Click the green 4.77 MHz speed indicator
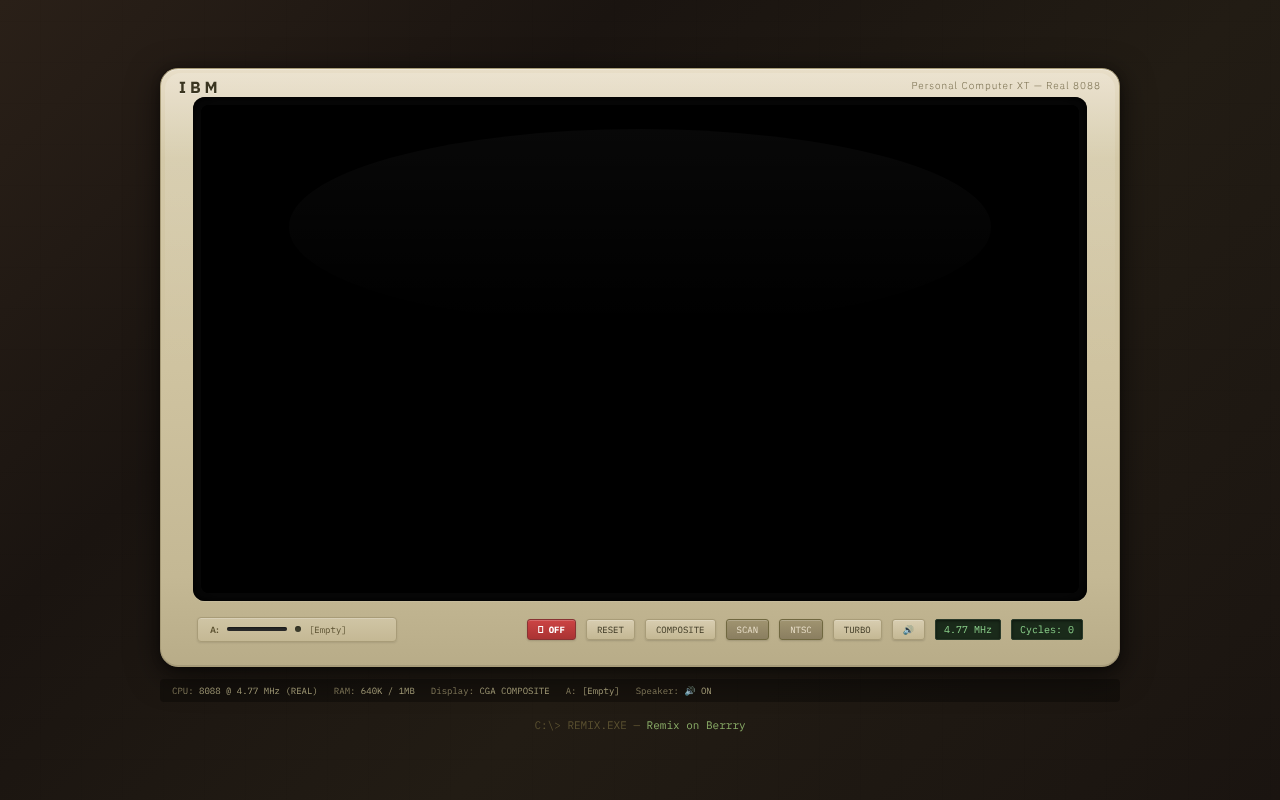This screenshot has height=800, width=1280. 967,629
